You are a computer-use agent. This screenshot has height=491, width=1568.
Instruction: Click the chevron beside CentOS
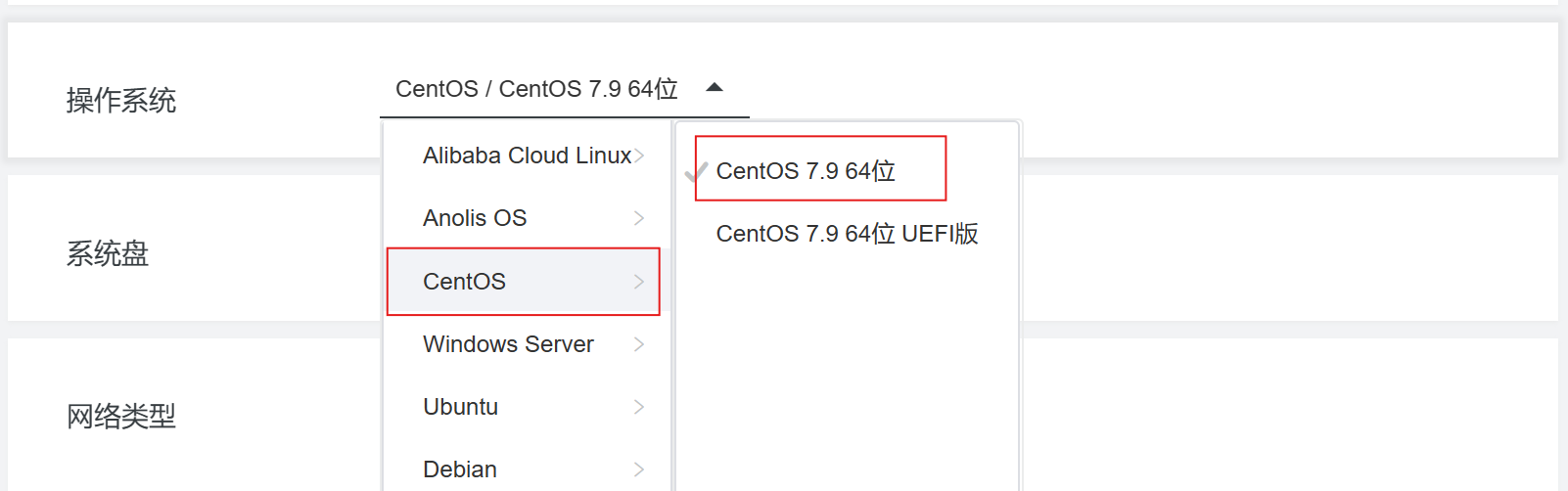coord(639,282)
